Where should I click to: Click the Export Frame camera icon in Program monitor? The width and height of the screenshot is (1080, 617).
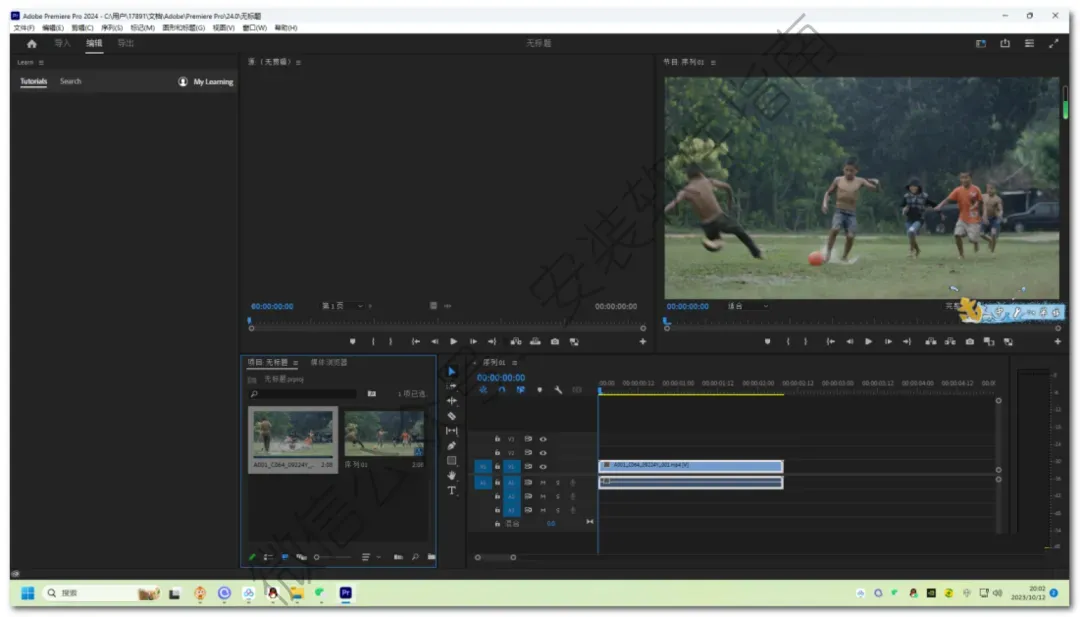969,342
